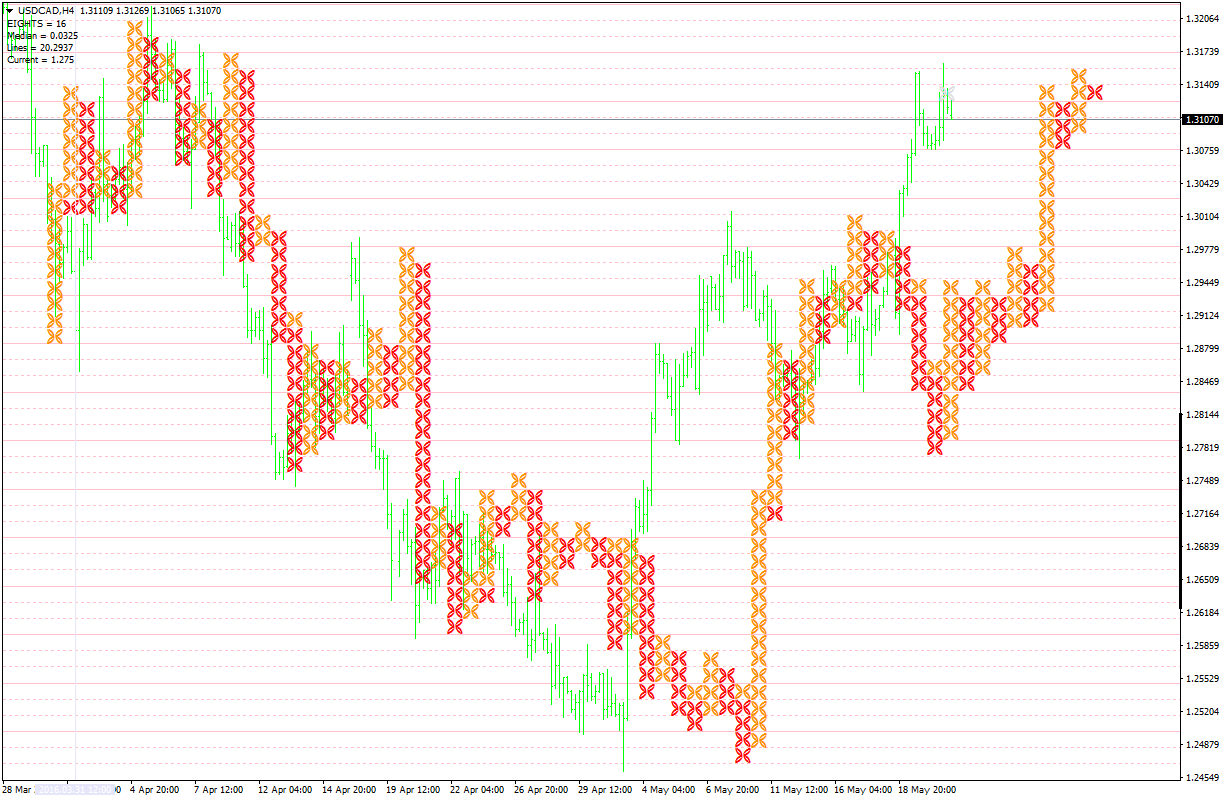The image size is (1223, 801).
Task: Click the Median = 0.0325 indicator value
Action: click(x=43, y=36)
